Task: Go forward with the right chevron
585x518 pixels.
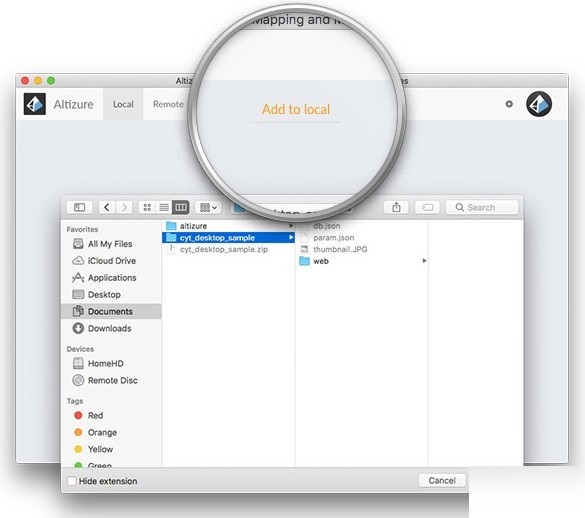Action: pyautogui.click(x=124, y=207)
